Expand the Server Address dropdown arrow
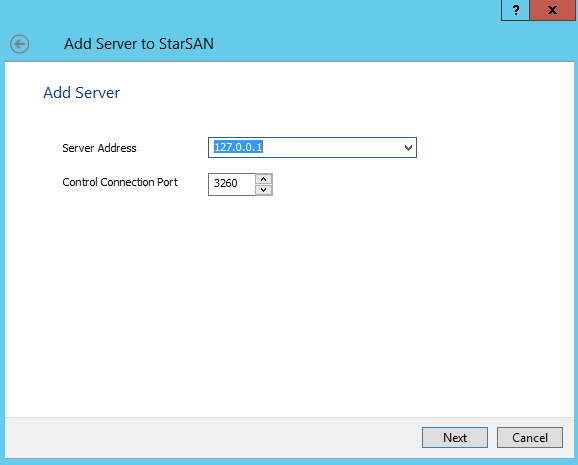The width and height of the screenshot is (578, 465). click(x=408, y=148)
